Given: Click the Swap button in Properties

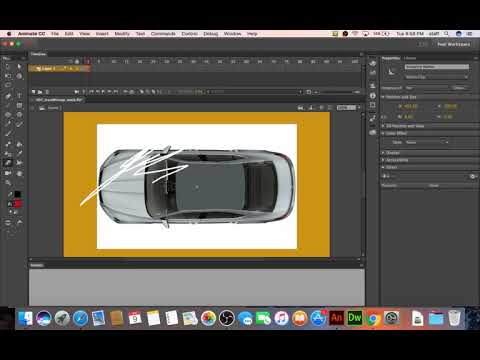Looking at the screenshot, I should (x=459, y=88).
